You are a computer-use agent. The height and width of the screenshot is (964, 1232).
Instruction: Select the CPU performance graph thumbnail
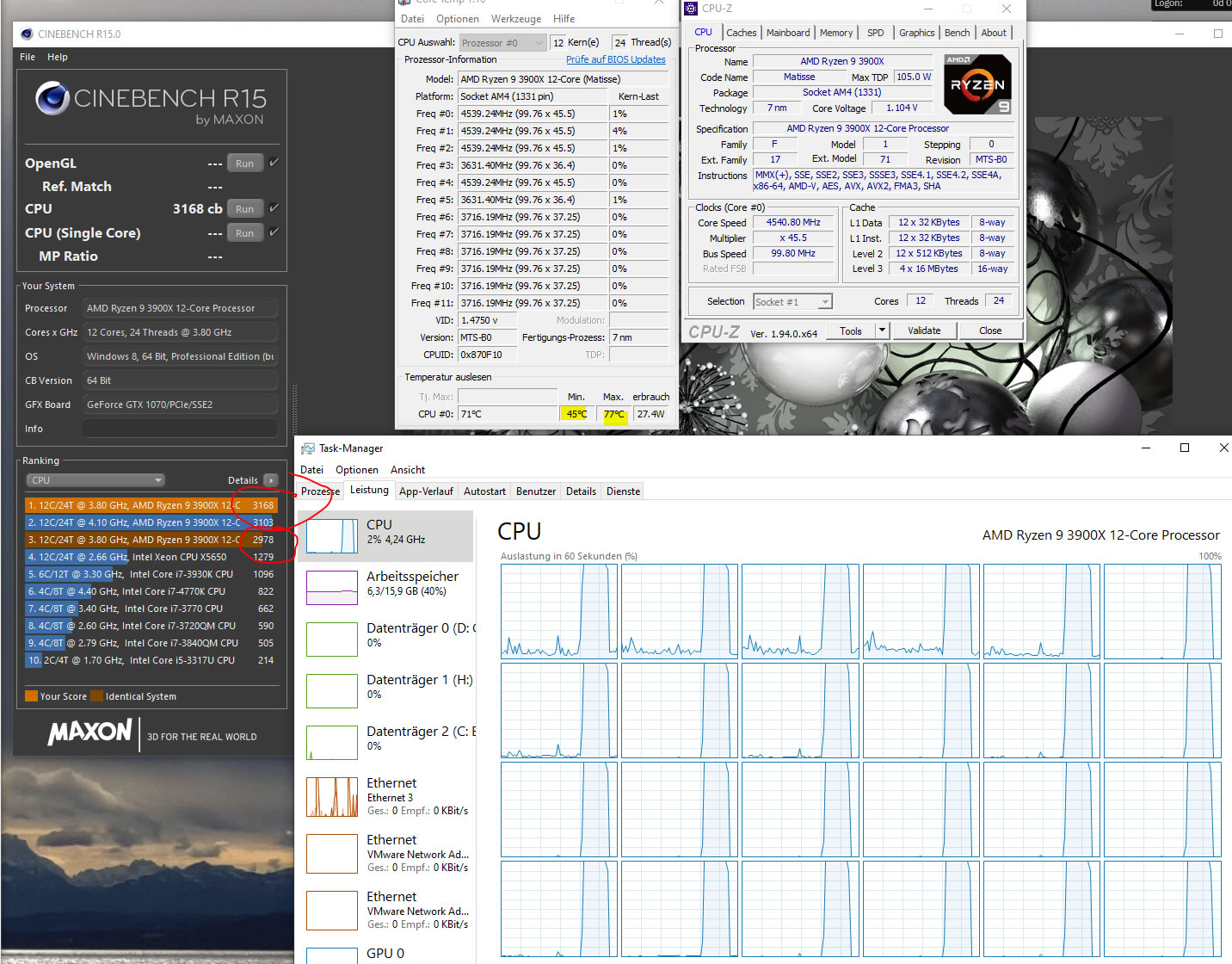[331, 536]
